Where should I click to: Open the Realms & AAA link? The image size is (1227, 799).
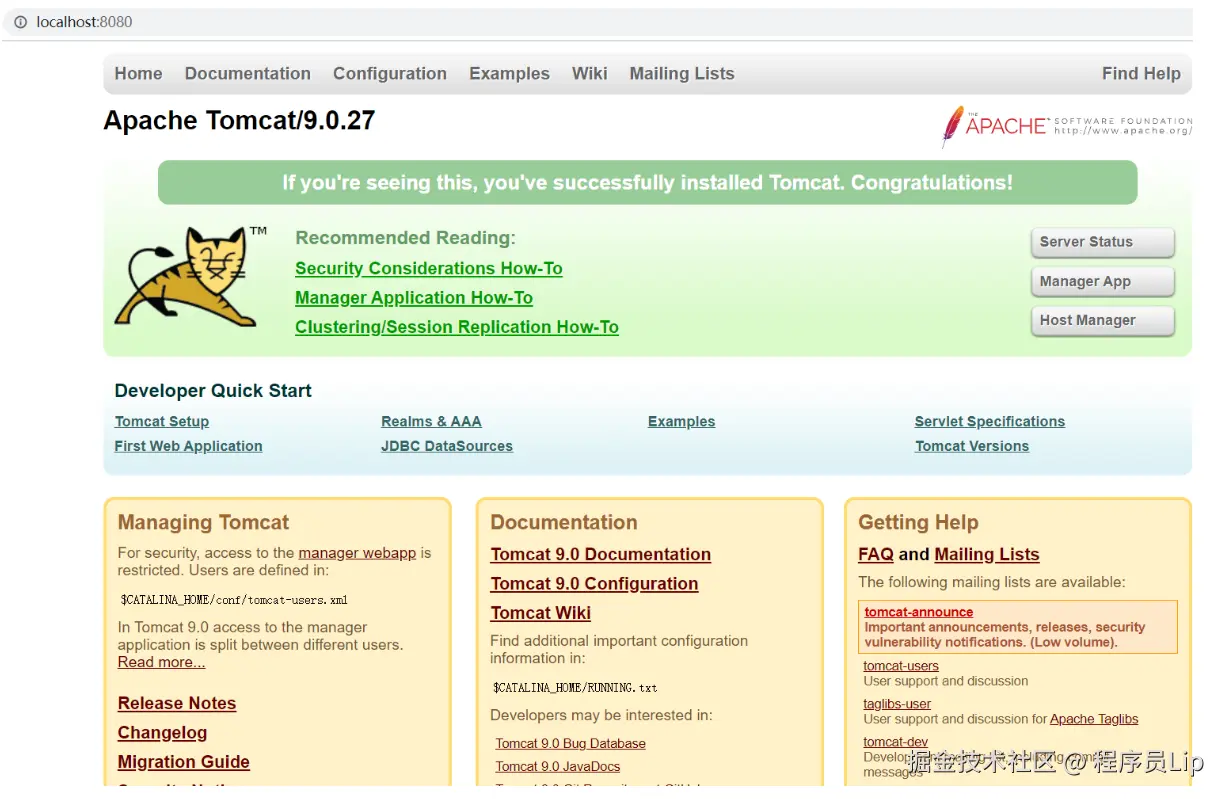431,422
